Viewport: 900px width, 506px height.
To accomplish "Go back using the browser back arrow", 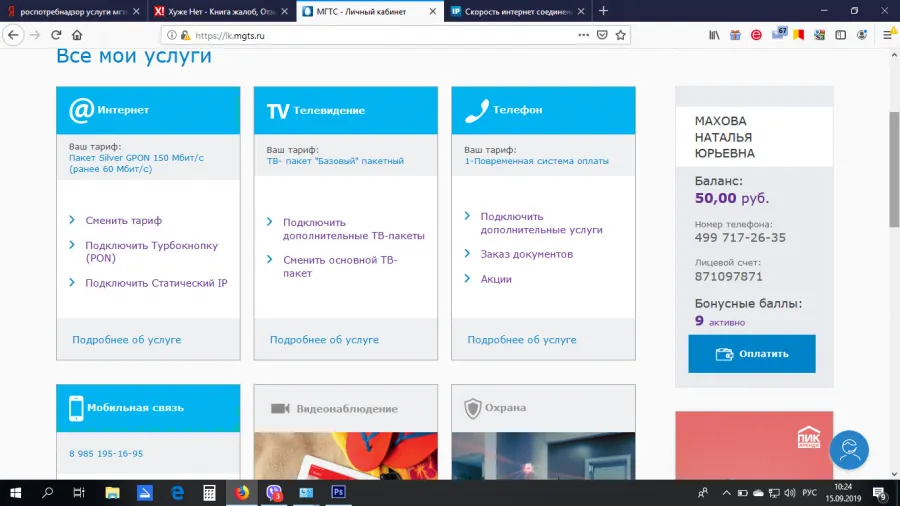I will click(13, 35).
